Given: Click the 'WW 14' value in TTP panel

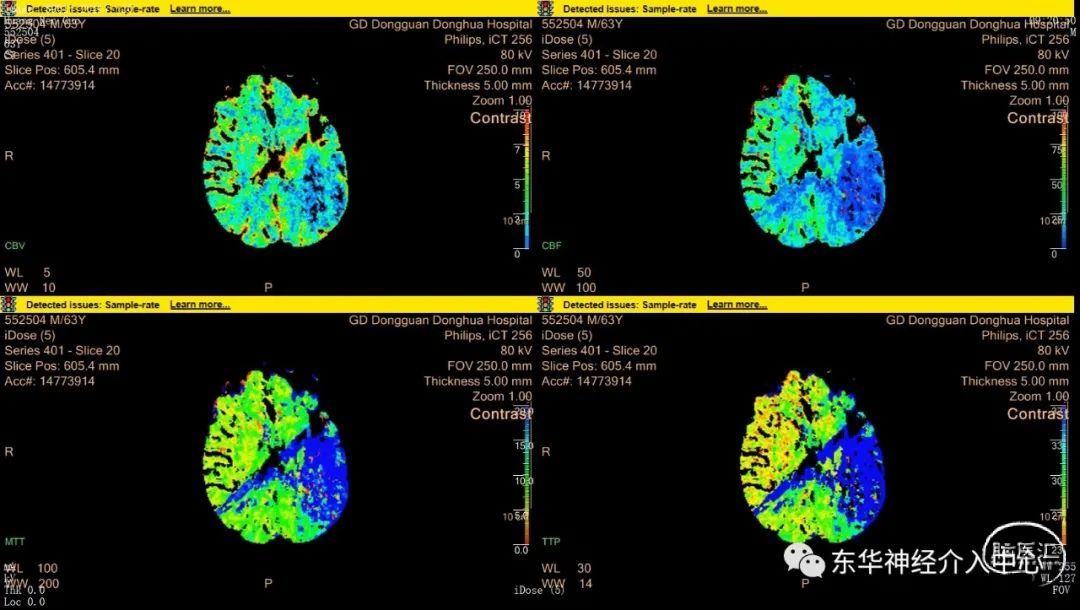Looking at the screenshot, I should point(566,584).
